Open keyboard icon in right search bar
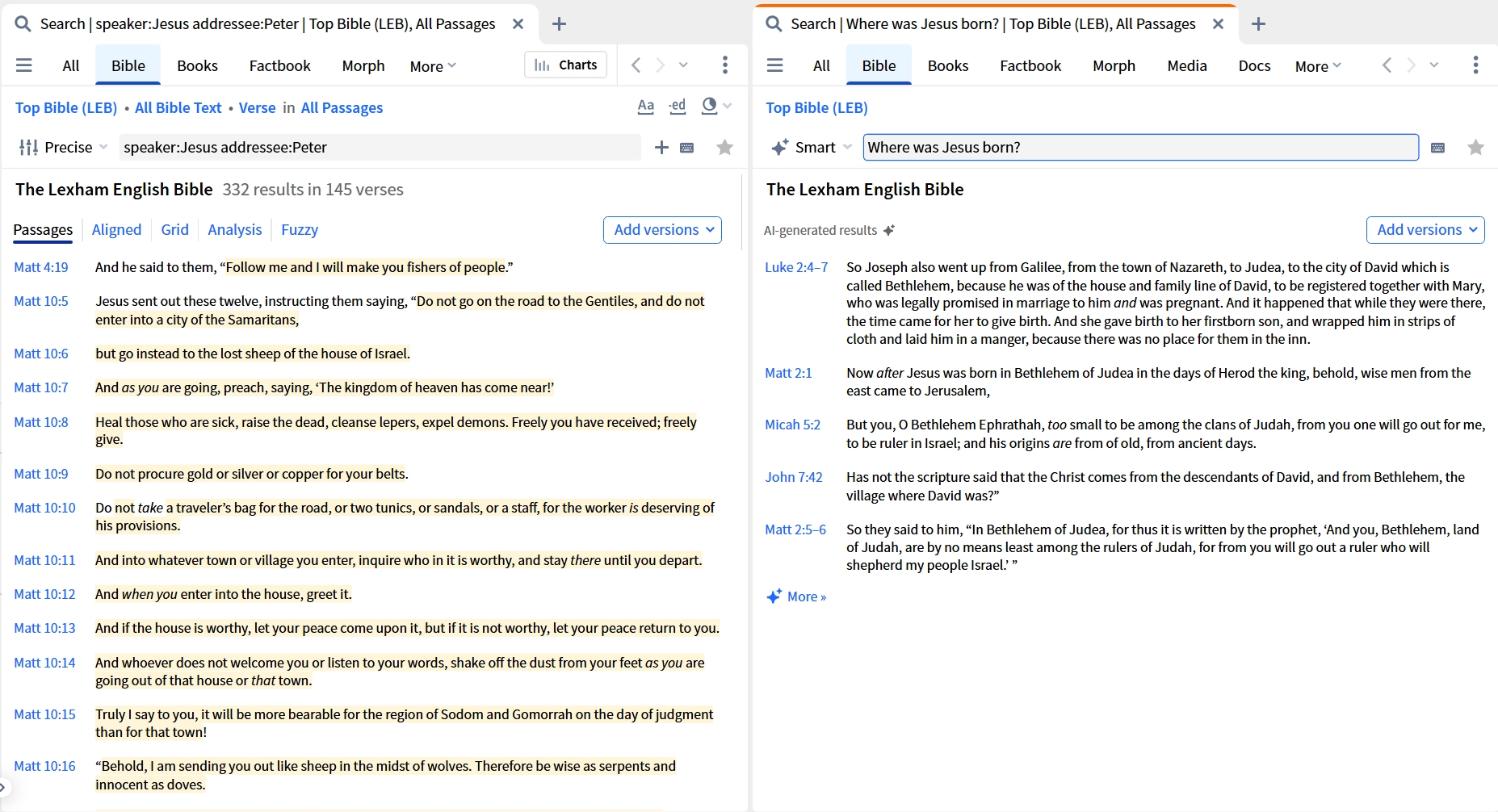 [1438, 148]
